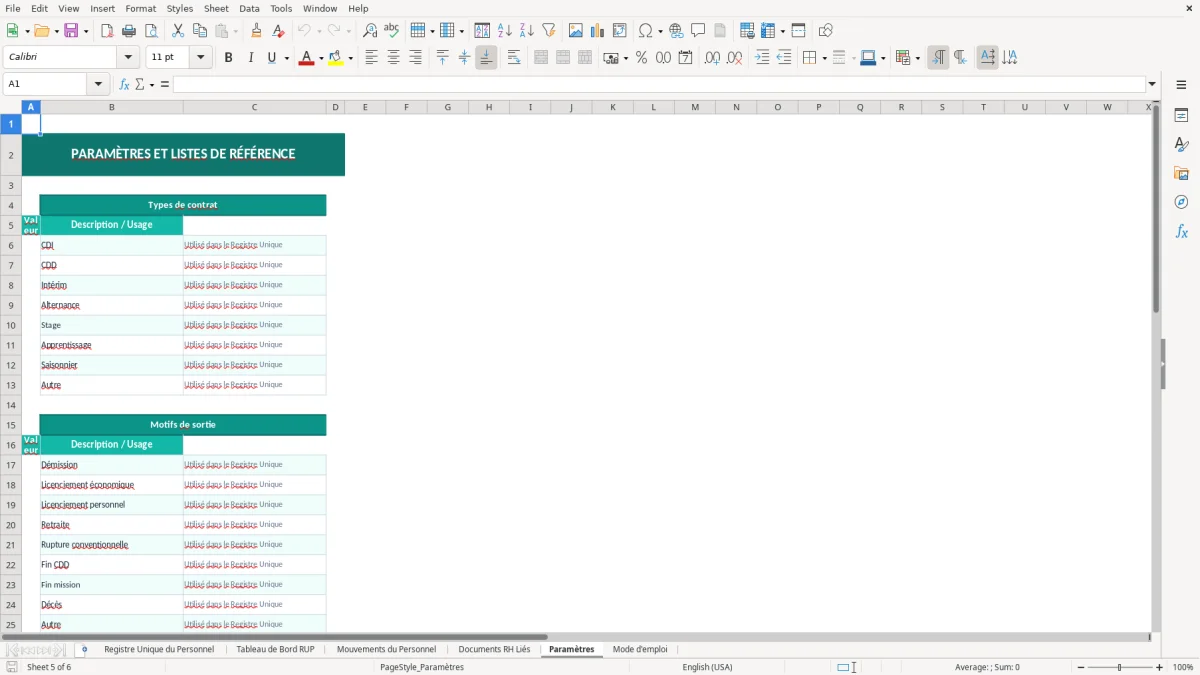Open the Borders dropdown arrow
1200x675 pixels.
point(824,58)
